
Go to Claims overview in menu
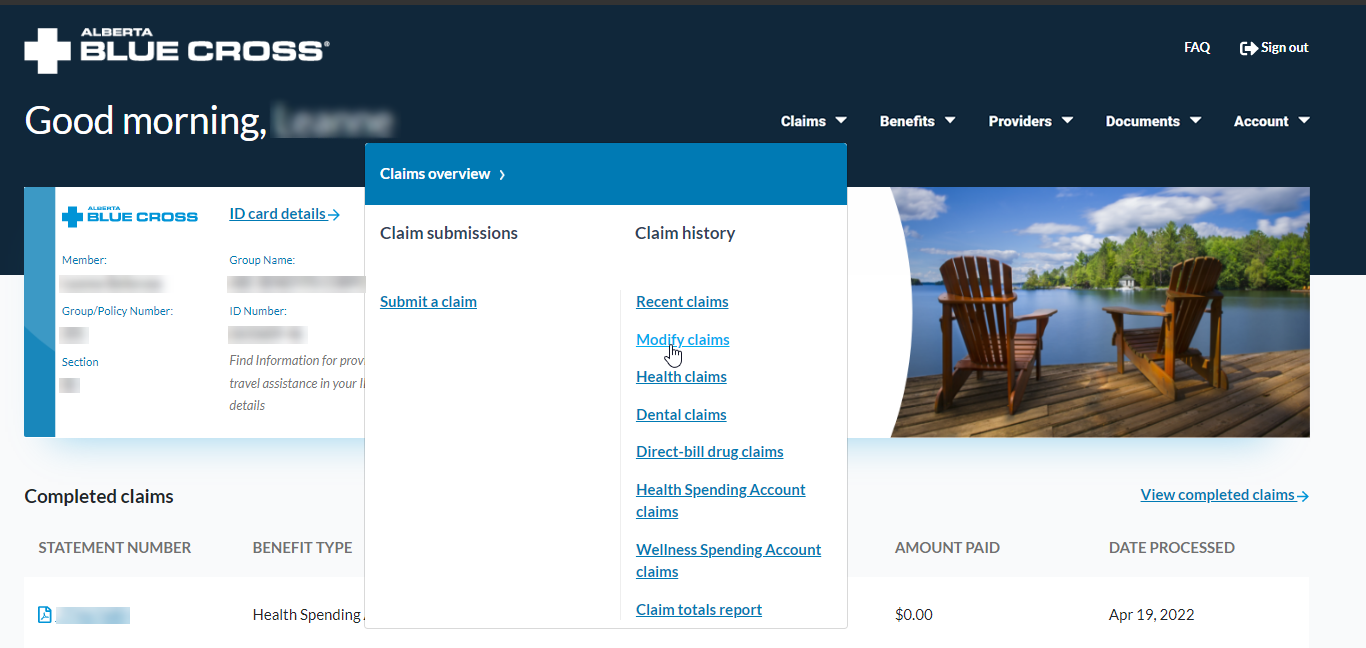[x=435, y=174]
